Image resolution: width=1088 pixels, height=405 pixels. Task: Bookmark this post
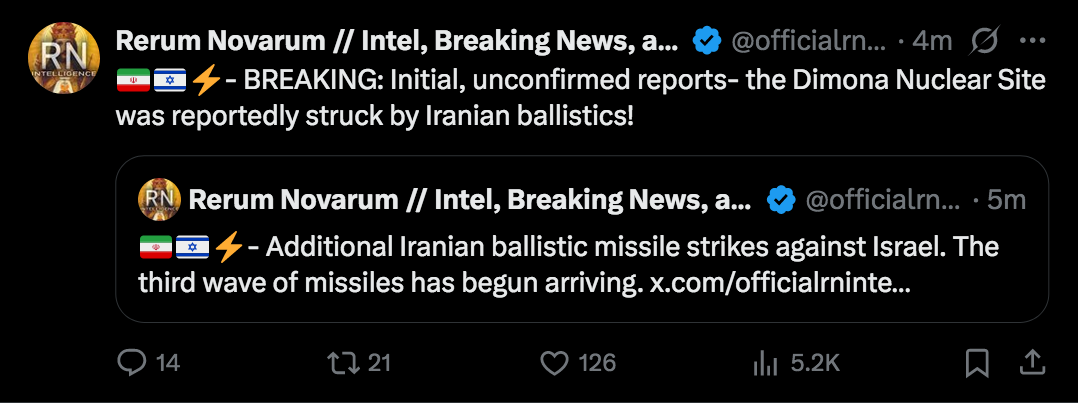(x=978, y=363)
